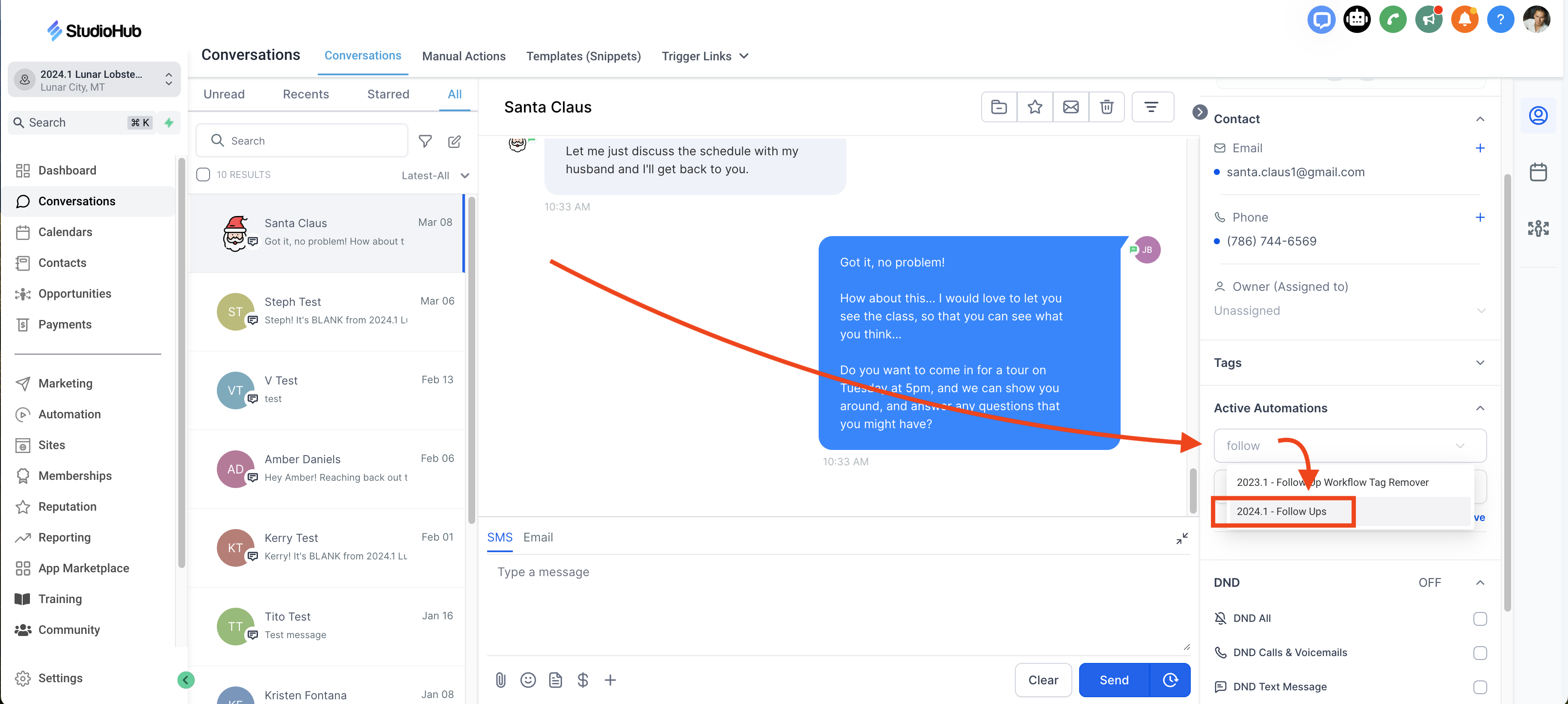Click the mark as unread envelope icon
The width and height of the screenshot is (1568, 704).
[1070, 107]
